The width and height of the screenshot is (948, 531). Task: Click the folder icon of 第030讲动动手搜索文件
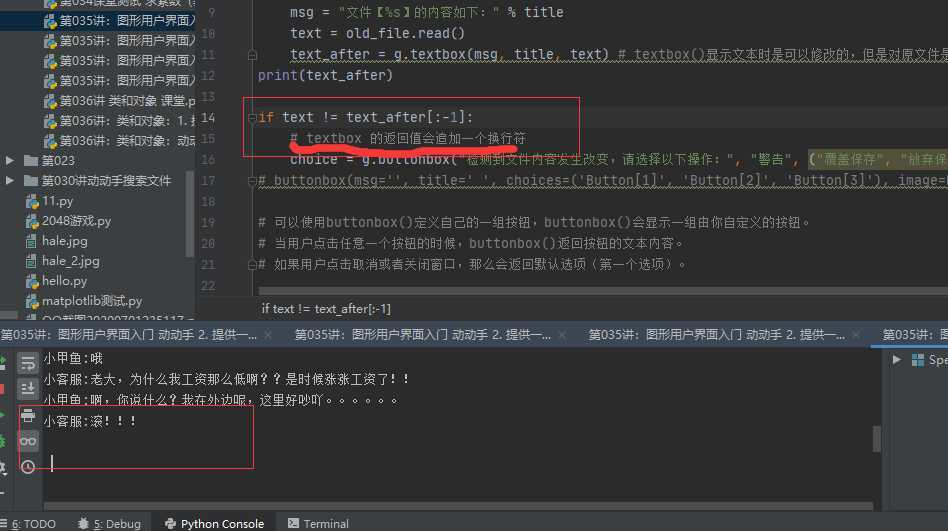click(31, 180)
